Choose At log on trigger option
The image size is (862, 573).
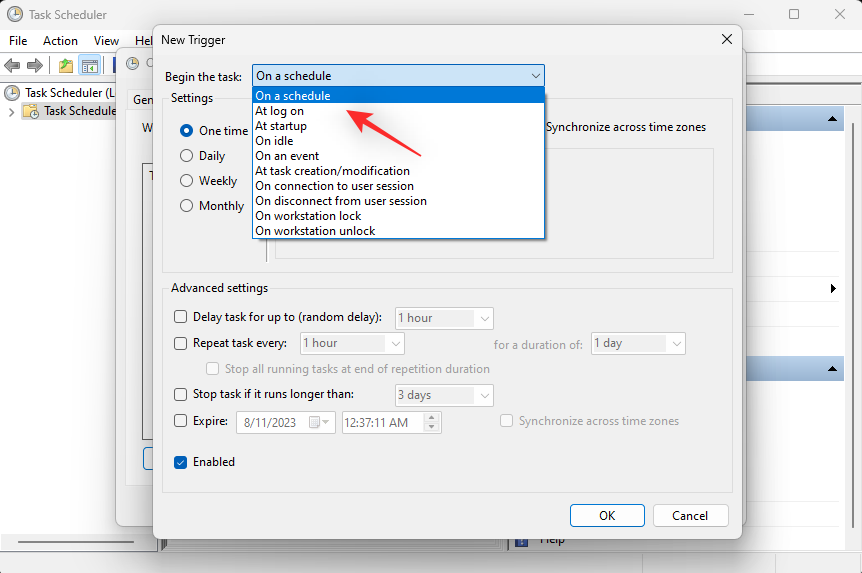pyautogui.click(x=399, y=111)
